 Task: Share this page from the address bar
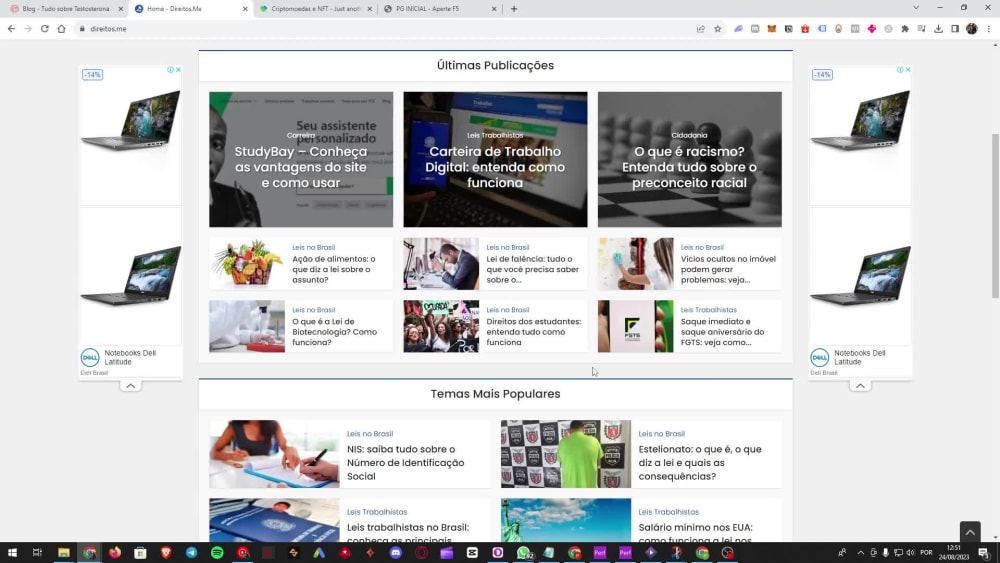pyautogui.click(x=701, y=29)
